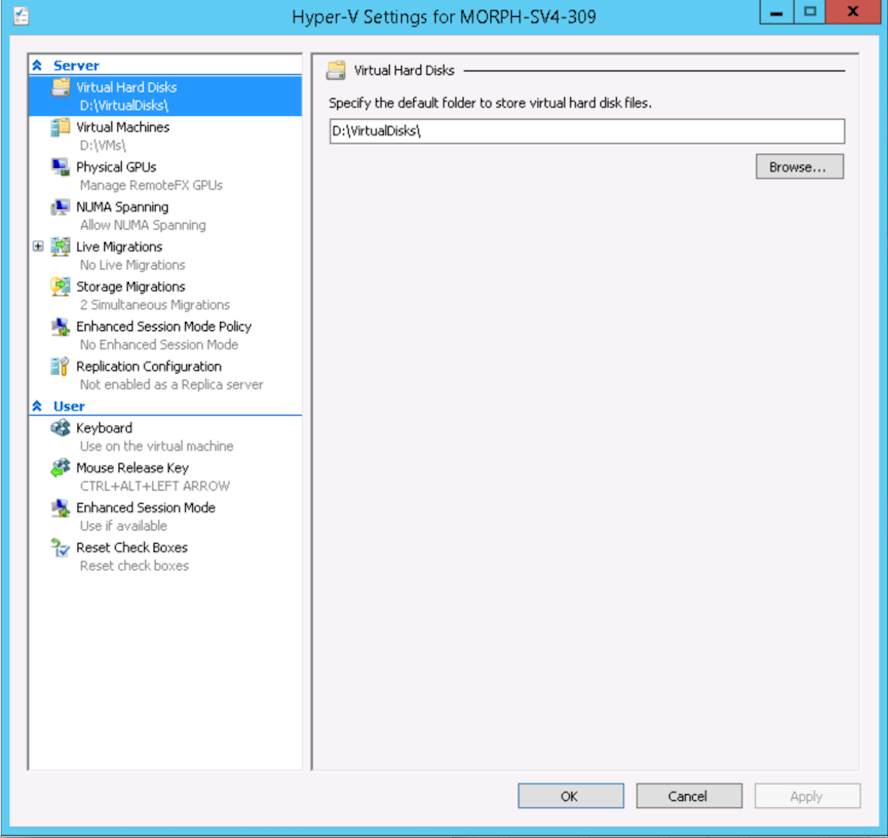888x838 pixels.
Task: Apply the Hyper-V settings changes
Action: click(806, 796)
